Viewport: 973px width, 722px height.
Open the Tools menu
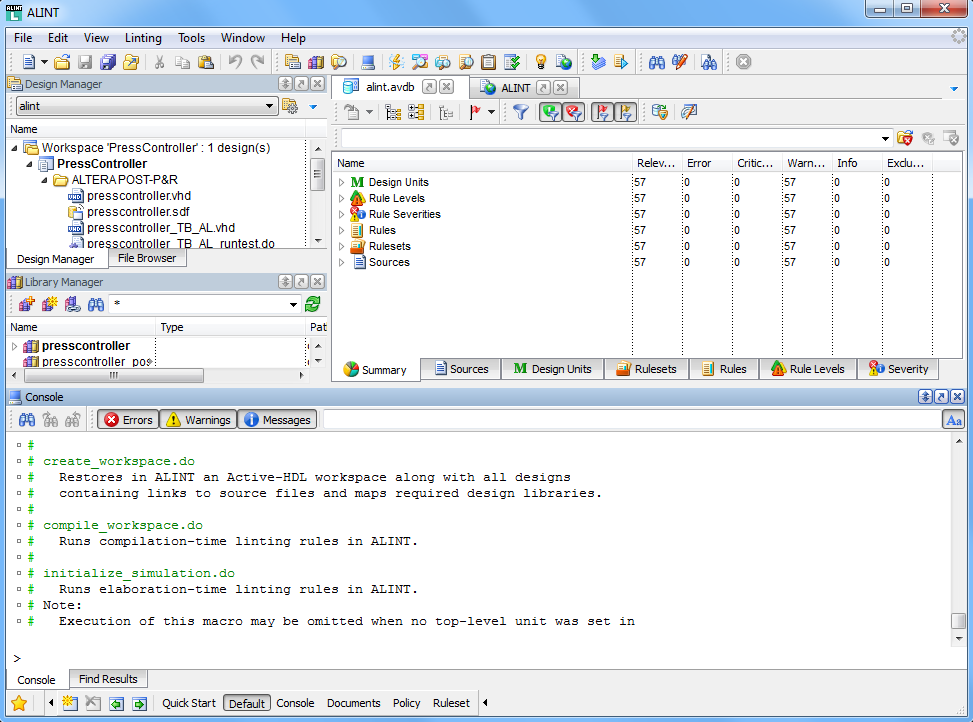pyautogui.click(x=191, y=38)
